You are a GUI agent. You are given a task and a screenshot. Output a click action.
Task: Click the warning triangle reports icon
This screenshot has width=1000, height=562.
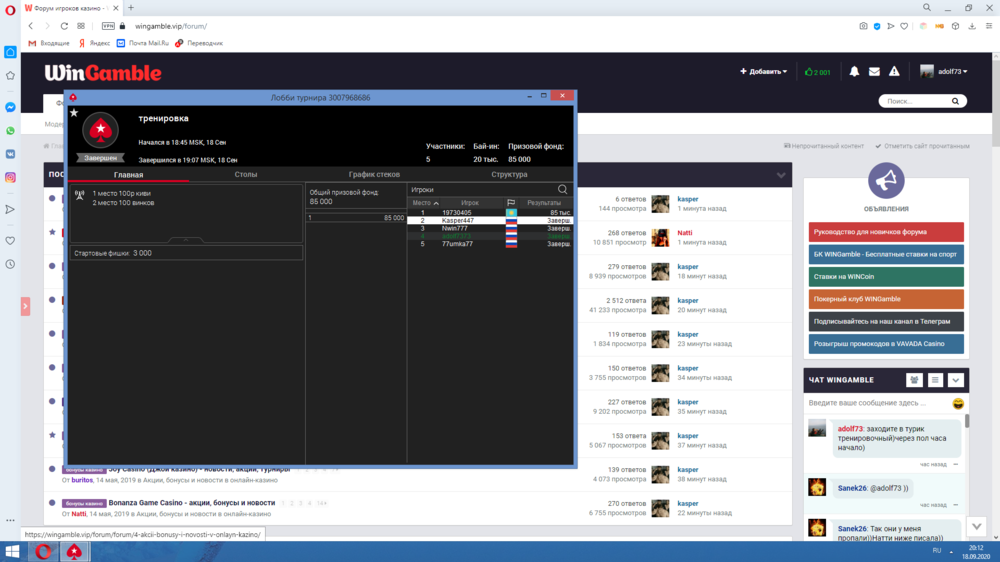pos(894,72)
